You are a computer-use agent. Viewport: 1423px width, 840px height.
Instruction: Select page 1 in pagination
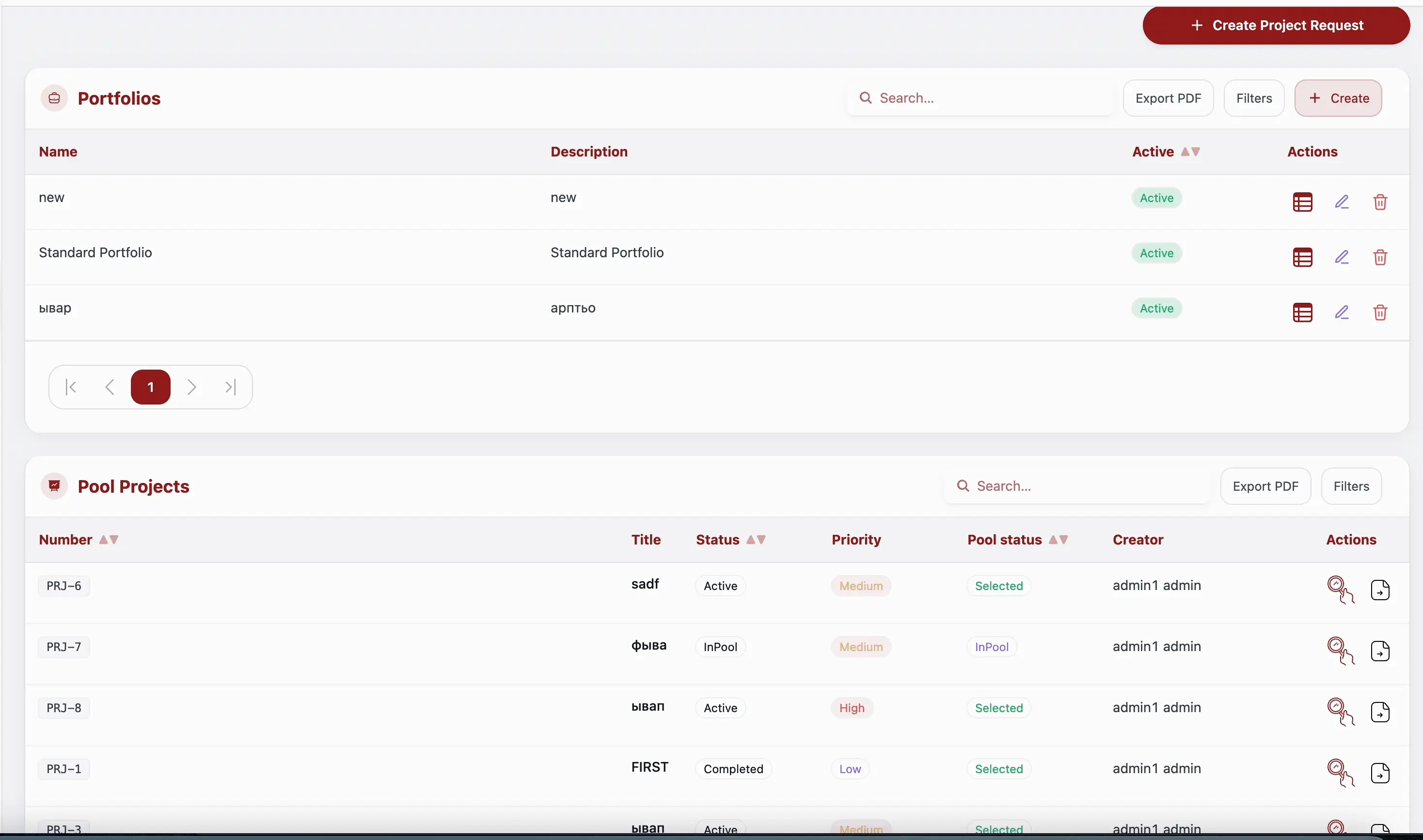click(150, 387)
